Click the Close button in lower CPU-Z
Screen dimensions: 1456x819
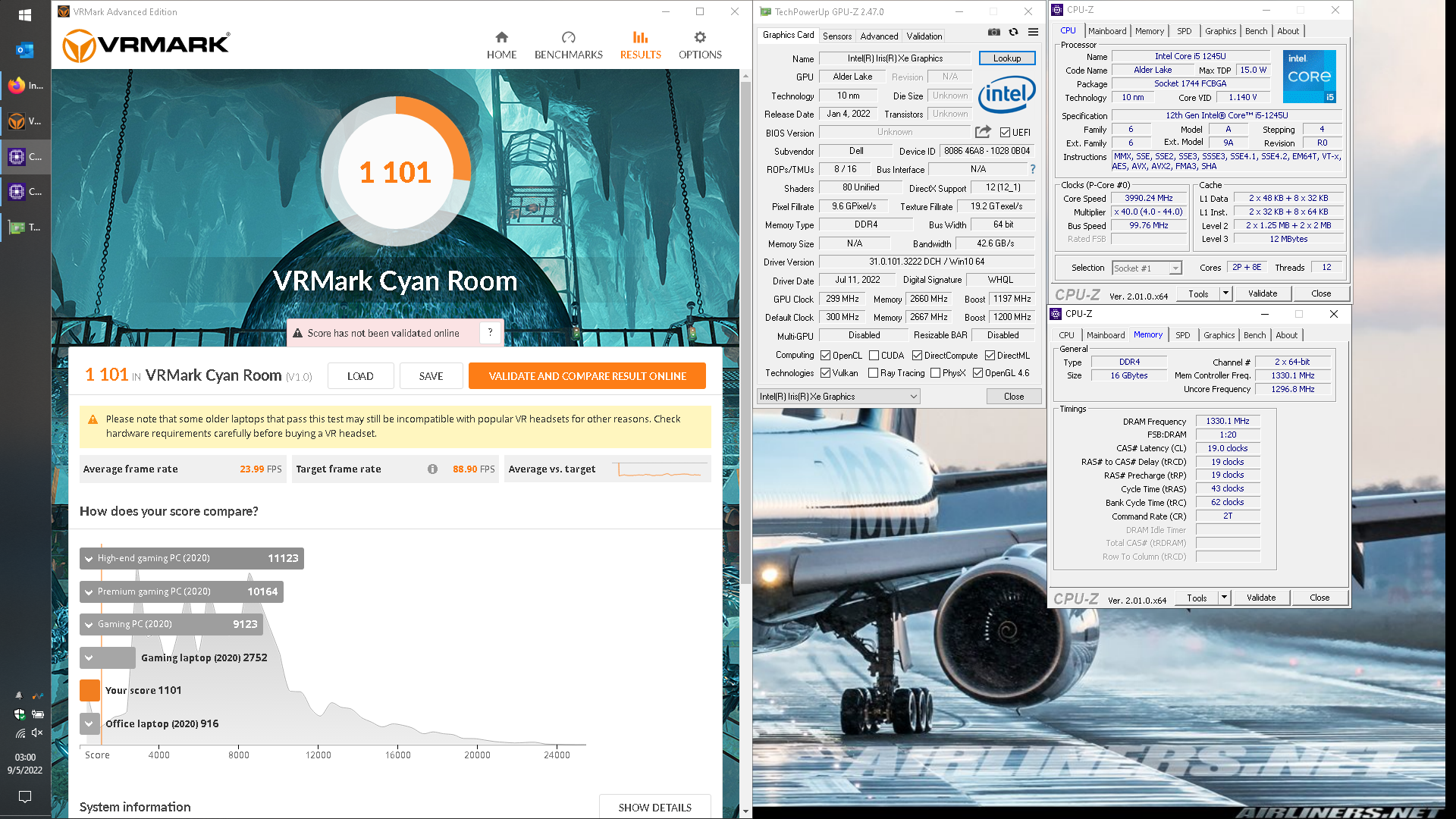pos(1319,598)
